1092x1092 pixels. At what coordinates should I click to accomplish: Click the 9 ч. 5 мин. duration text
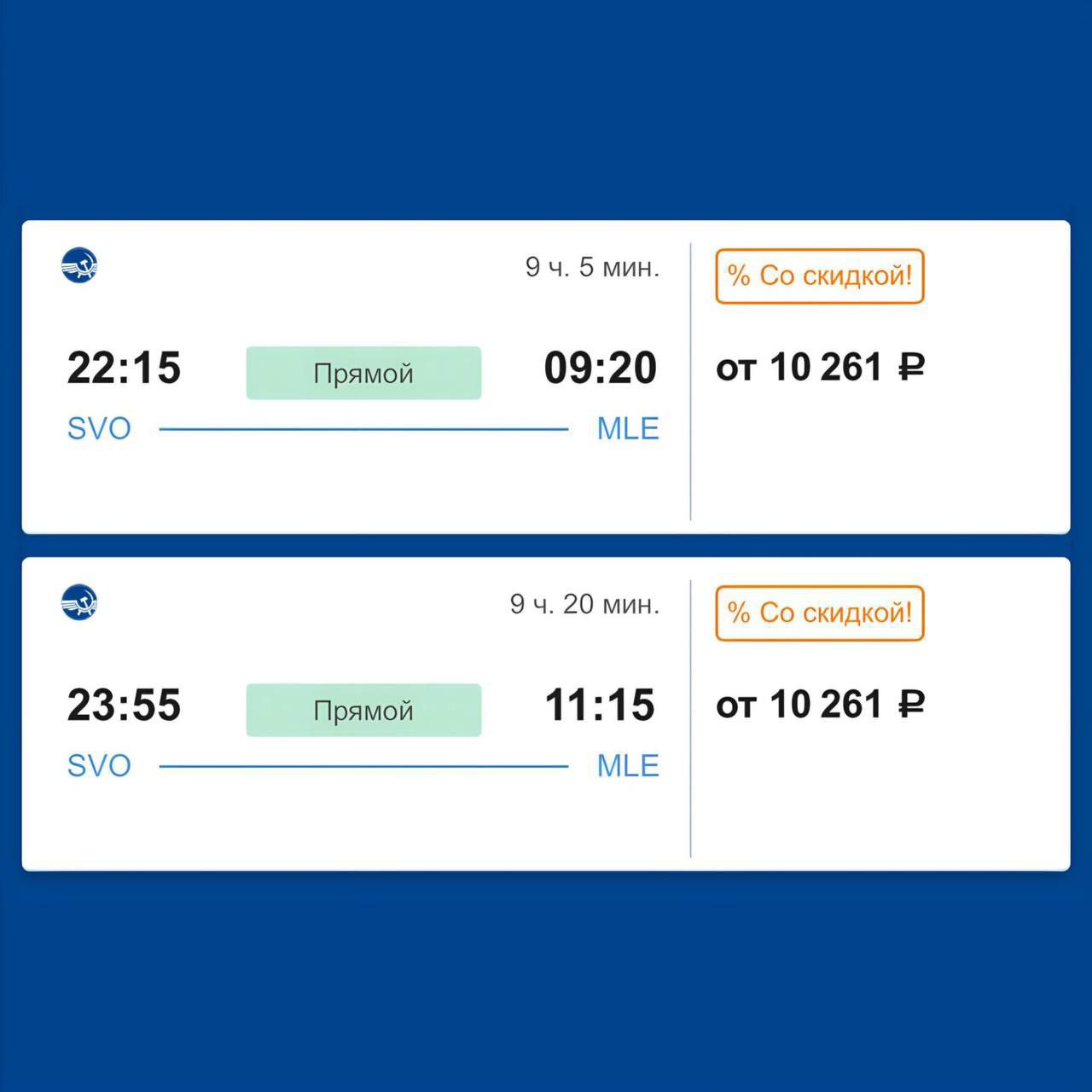(592, 267)
